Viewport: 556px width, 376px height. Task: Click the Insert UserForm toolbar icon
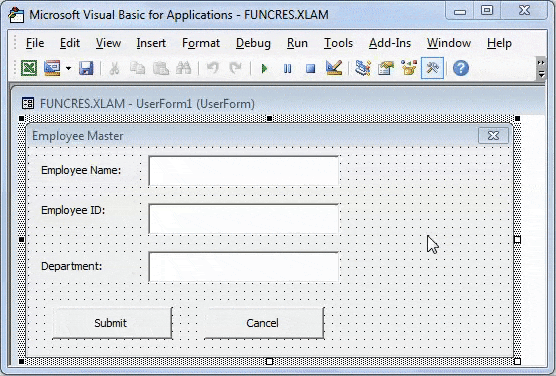click(x=52, y=68)
